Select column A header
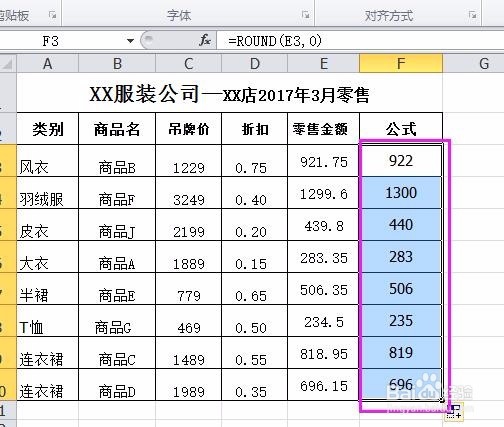 [48, 63]
